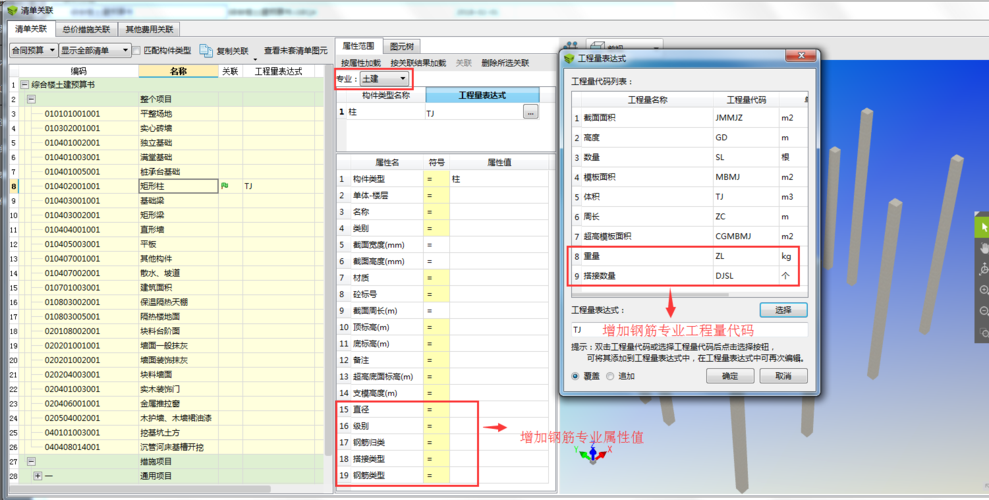The height and width of the screenshot is (500, 989).
Task: Select the 高度 GD row
Action: coord(689,137)
